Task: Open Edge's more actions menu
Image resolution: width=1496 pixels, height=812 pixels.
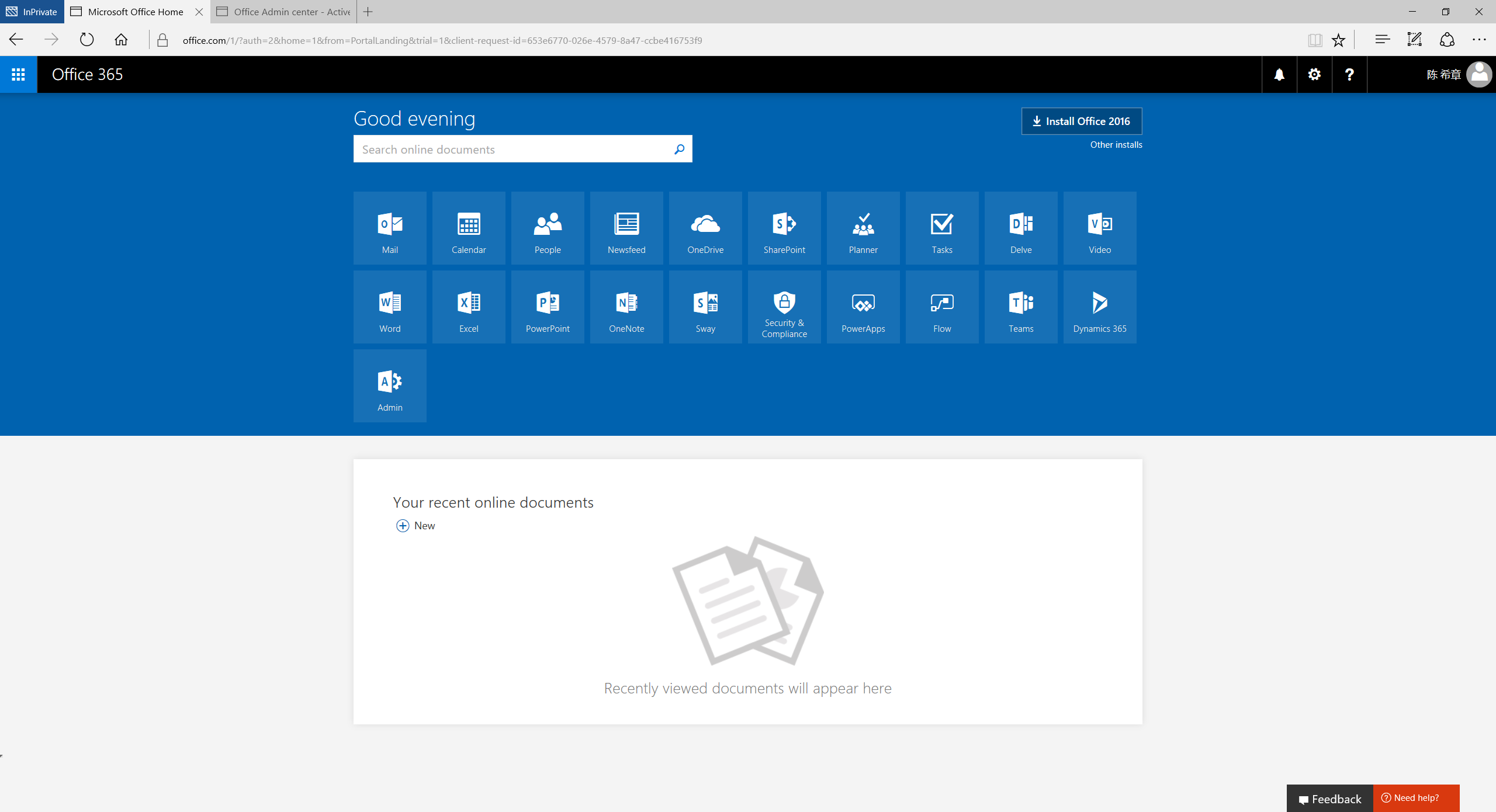Action: pos(1479,40)
